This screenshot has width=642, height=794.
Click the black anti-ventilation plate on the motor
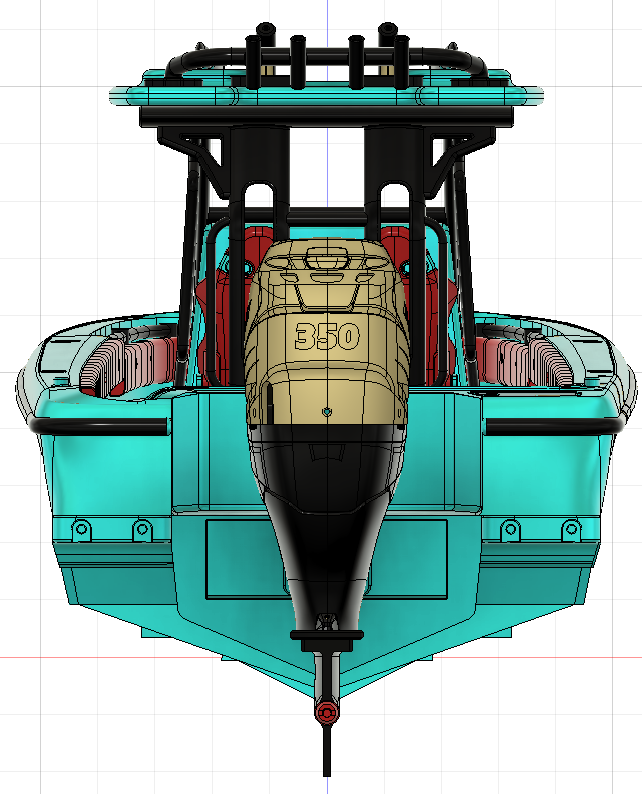[x=327, y=634]
